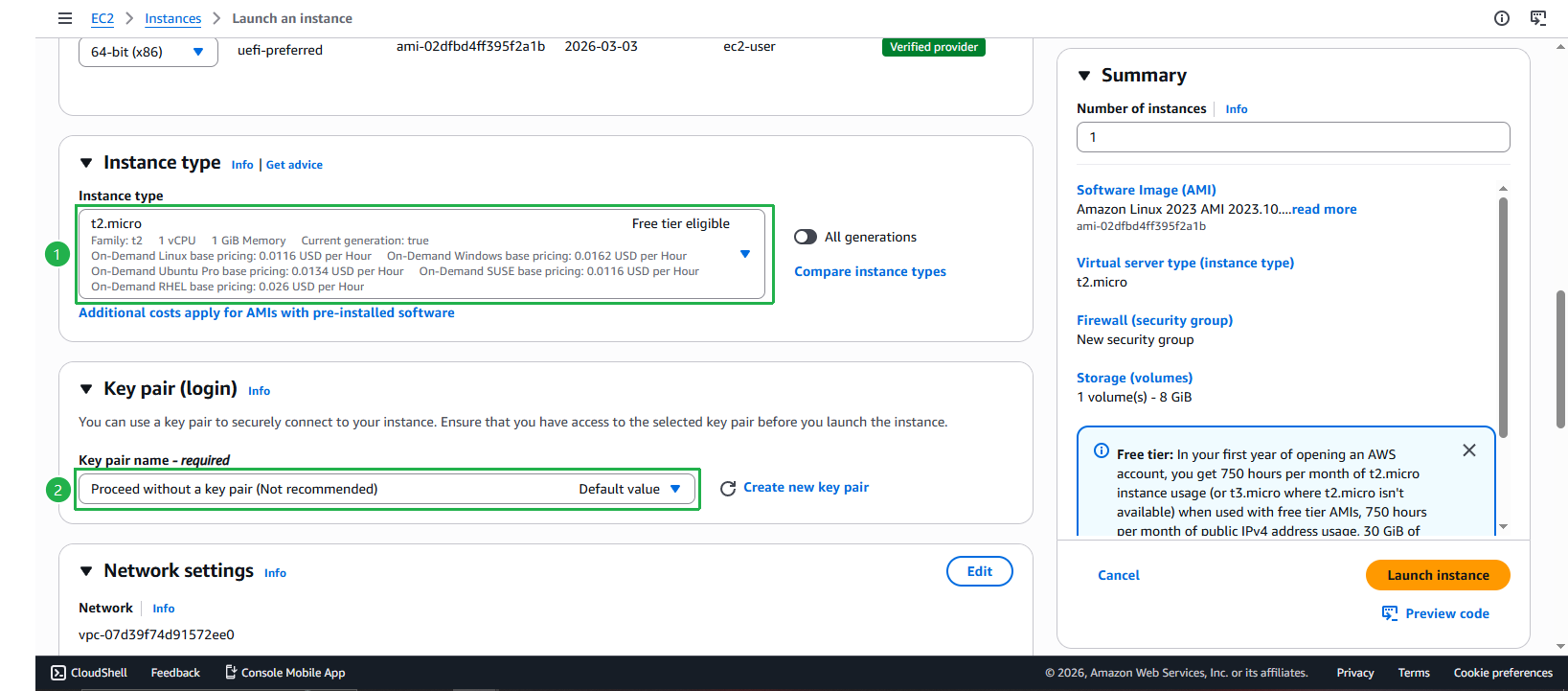Open the Key pair name dropdown

point(386,489)
